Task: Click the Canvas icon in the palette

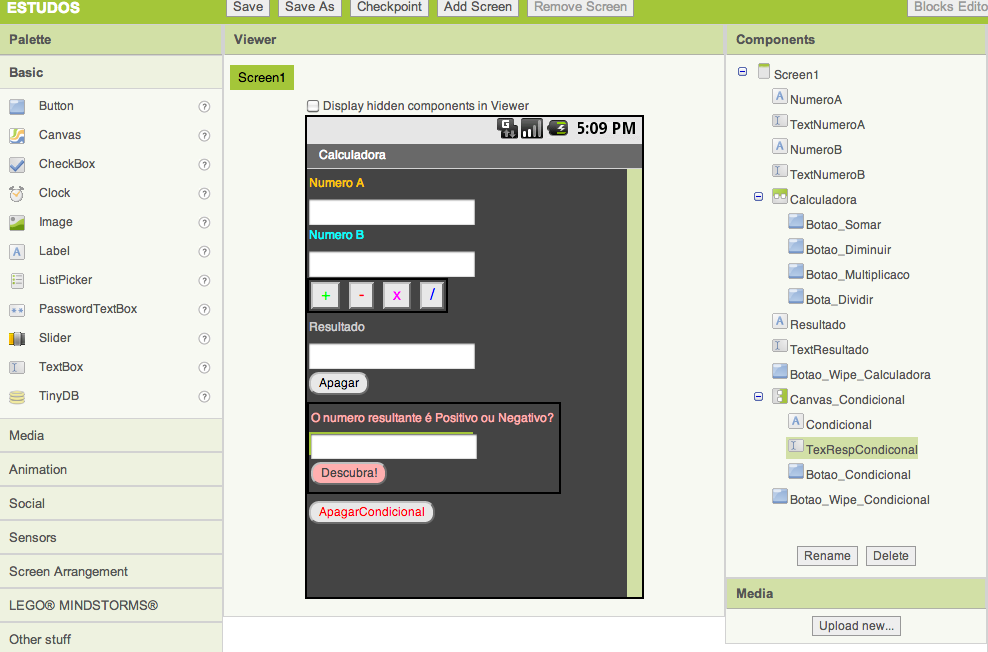Action: (x=17, y=135)
